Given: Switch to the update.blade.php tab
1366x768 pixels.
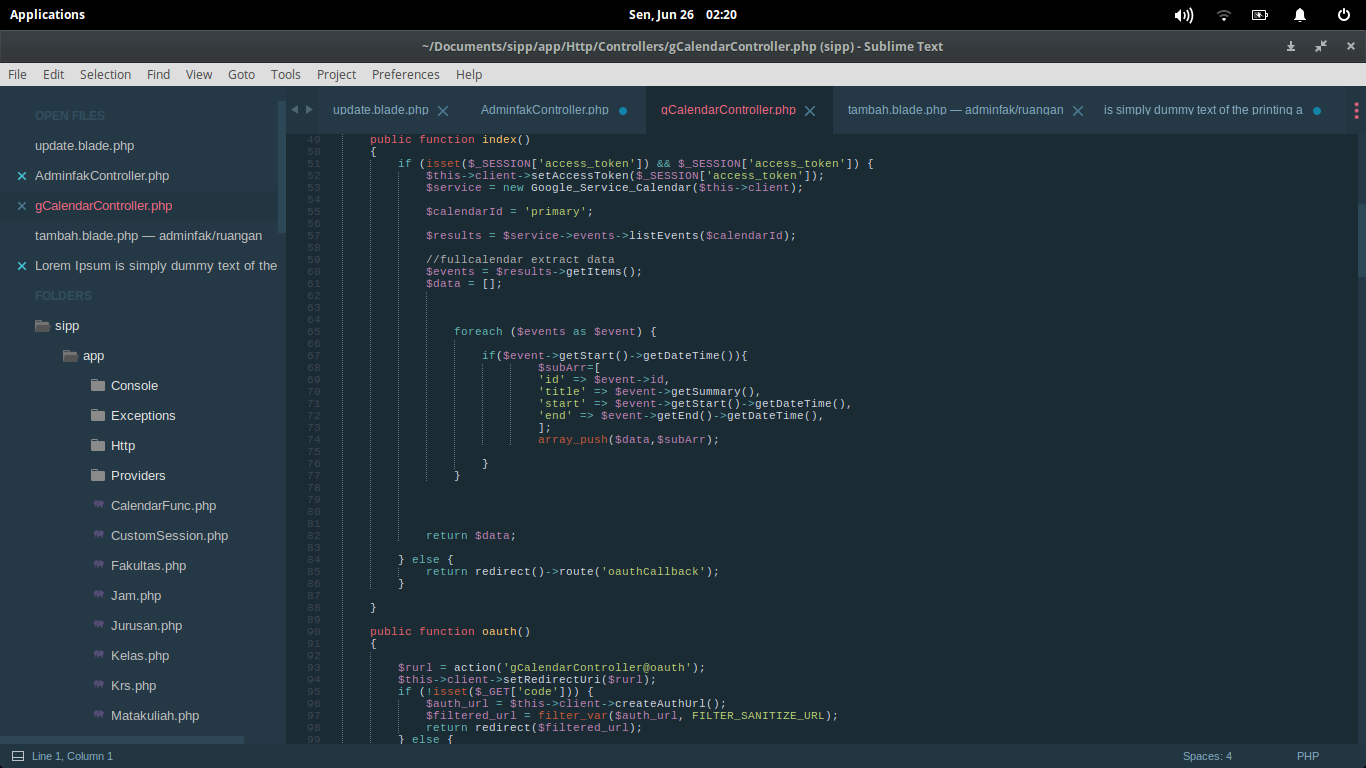Looking at the screenshot, I should click(x=380, y=110).
